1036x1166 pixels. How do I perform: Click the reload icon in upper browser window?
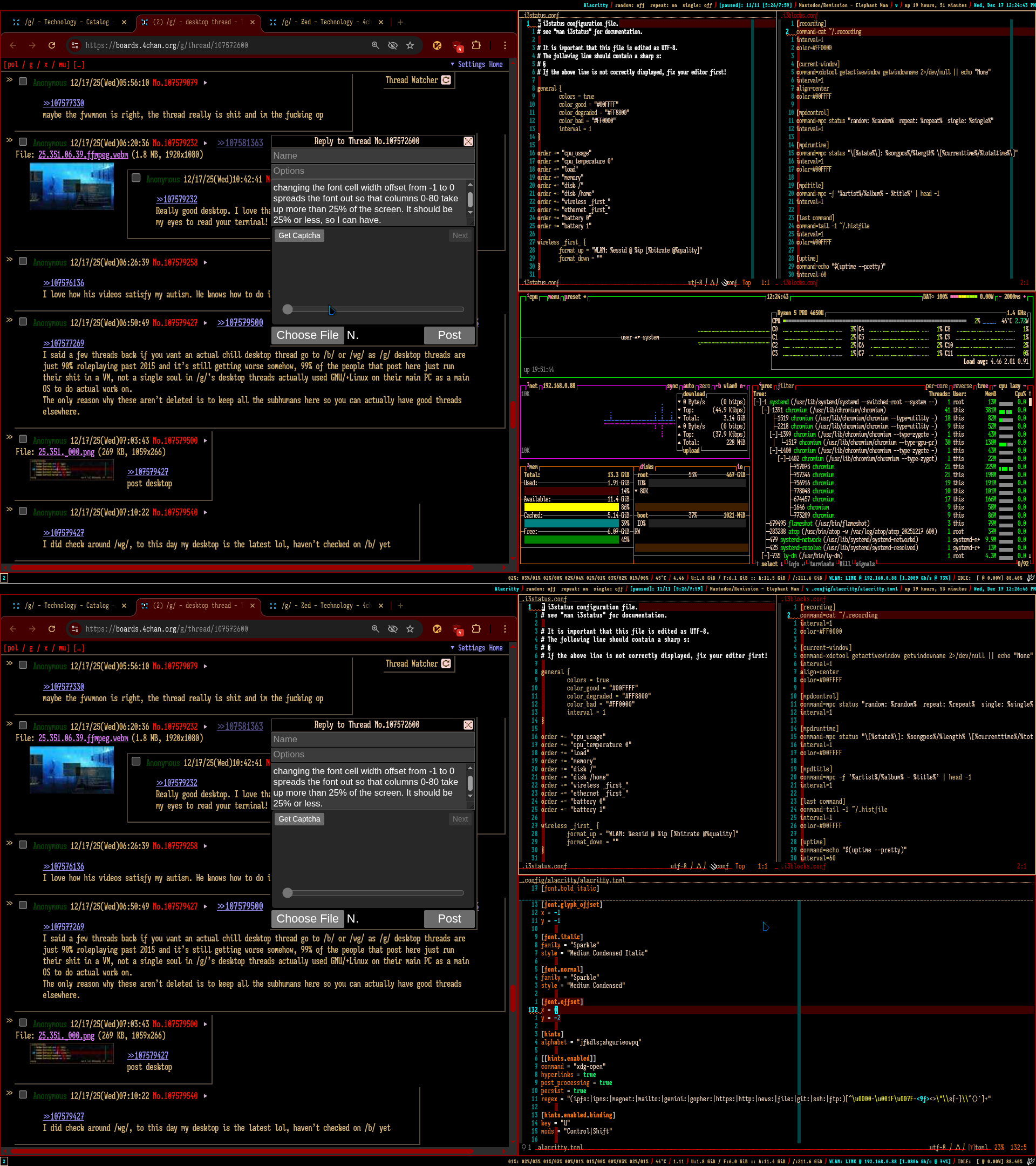click(x=52, y=45)
